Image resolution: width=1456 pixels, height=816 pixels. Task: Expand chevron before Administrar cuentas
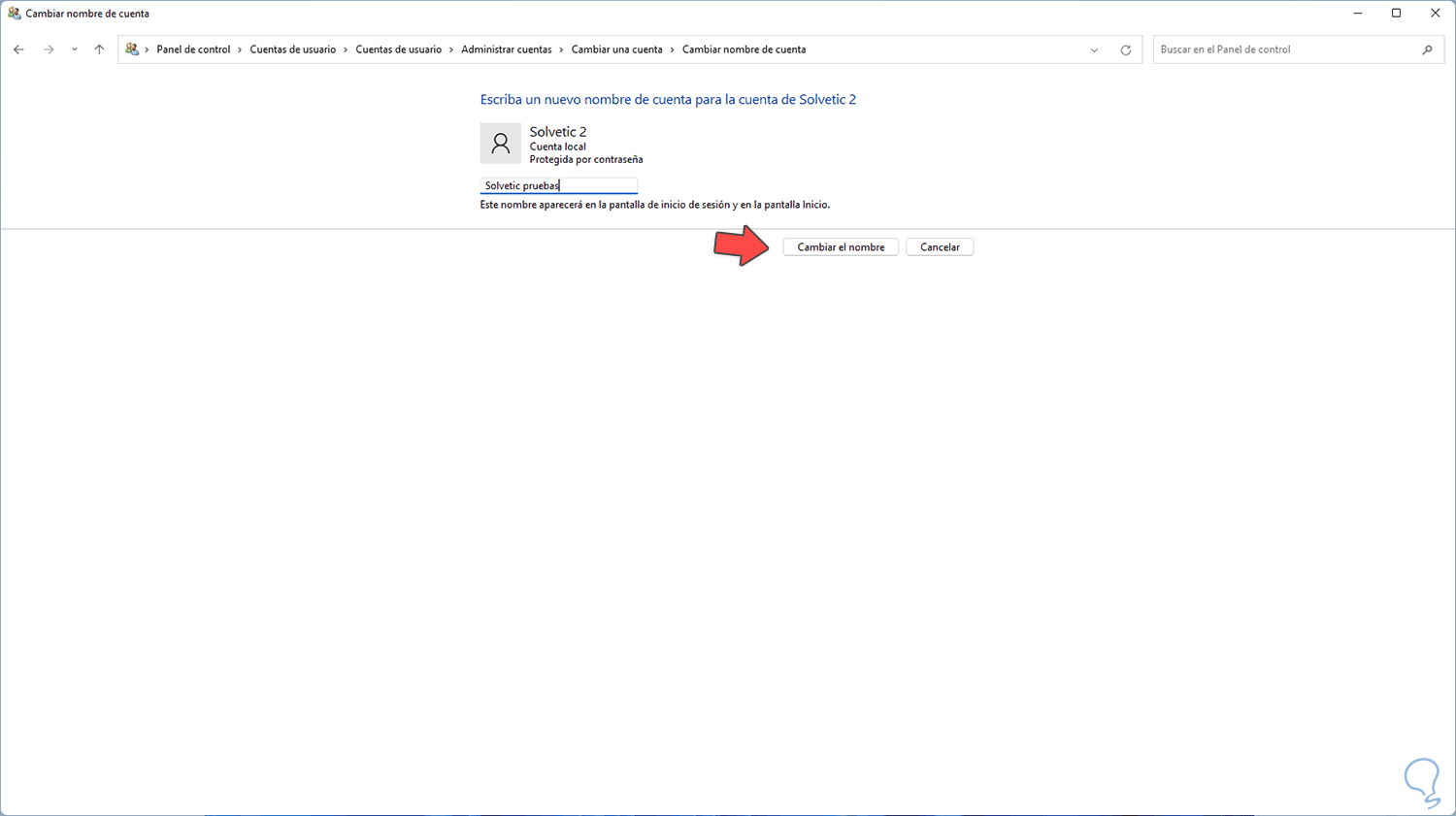[x=451, y=49]
